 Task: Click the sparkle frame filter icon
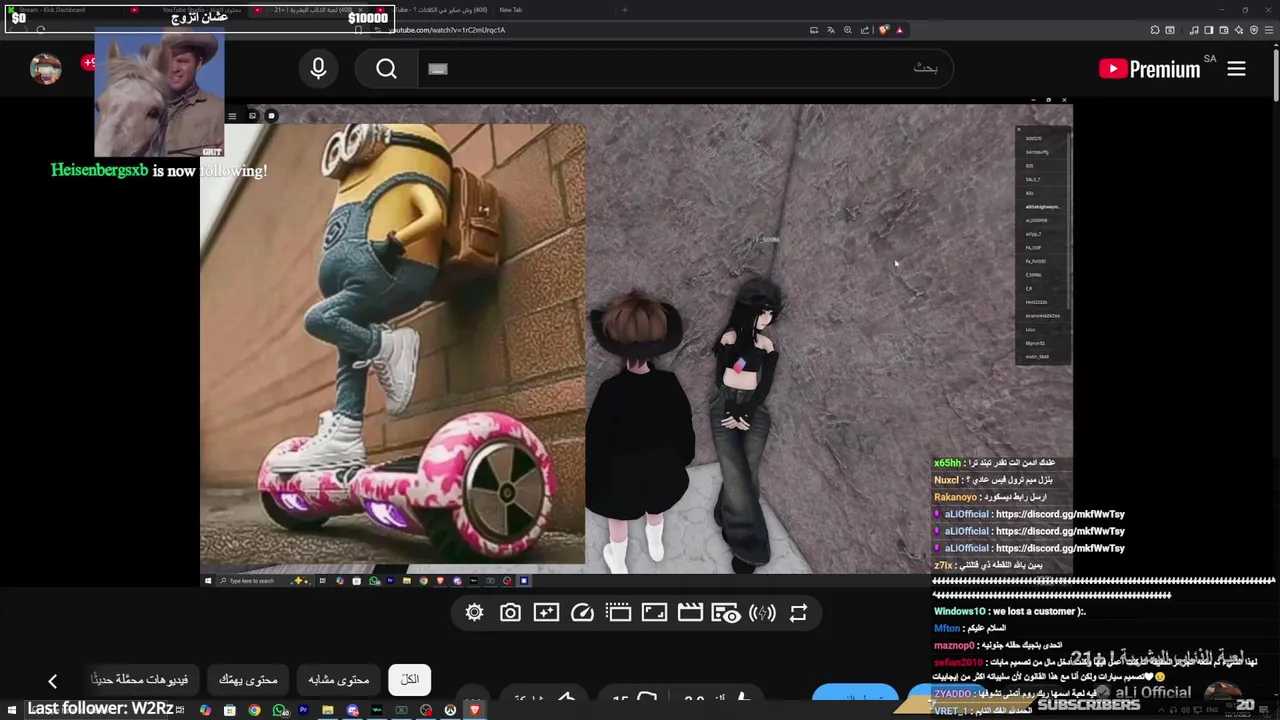point(546,613)
